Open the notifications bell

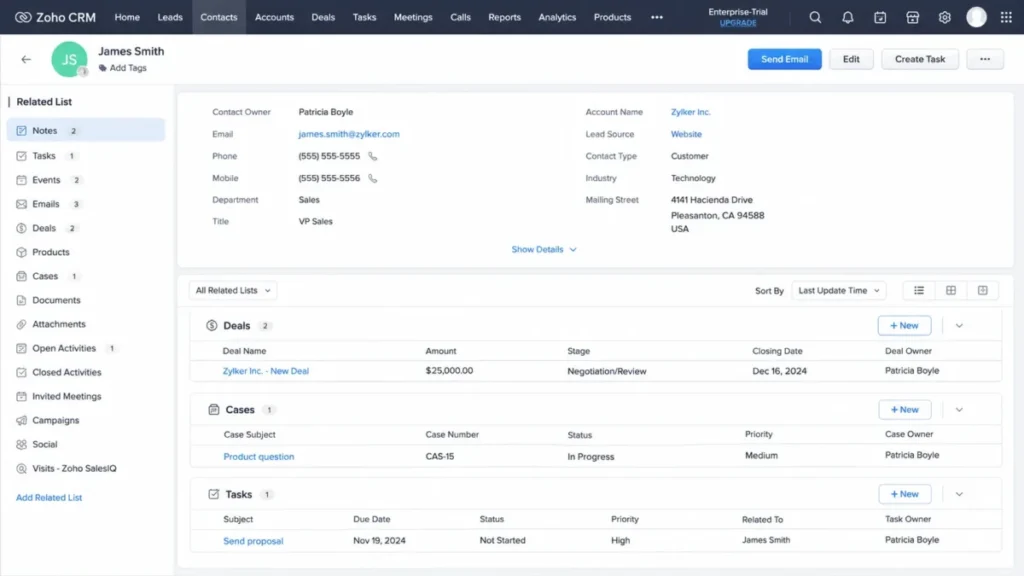click(848, 17)
